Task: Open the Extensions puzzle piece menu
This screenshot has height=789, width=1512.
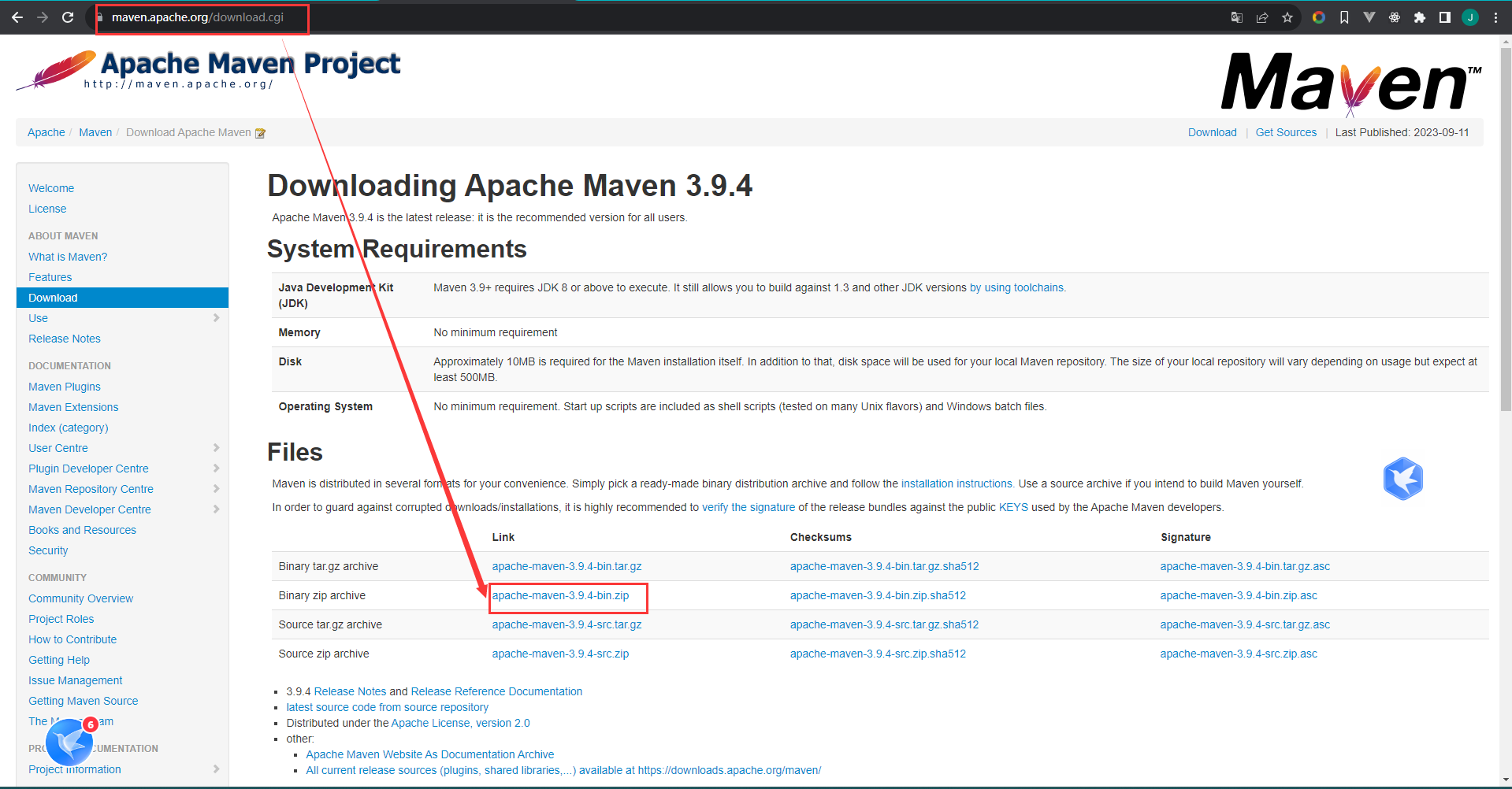Action: pyautogui.click(x=1420, y=17)
